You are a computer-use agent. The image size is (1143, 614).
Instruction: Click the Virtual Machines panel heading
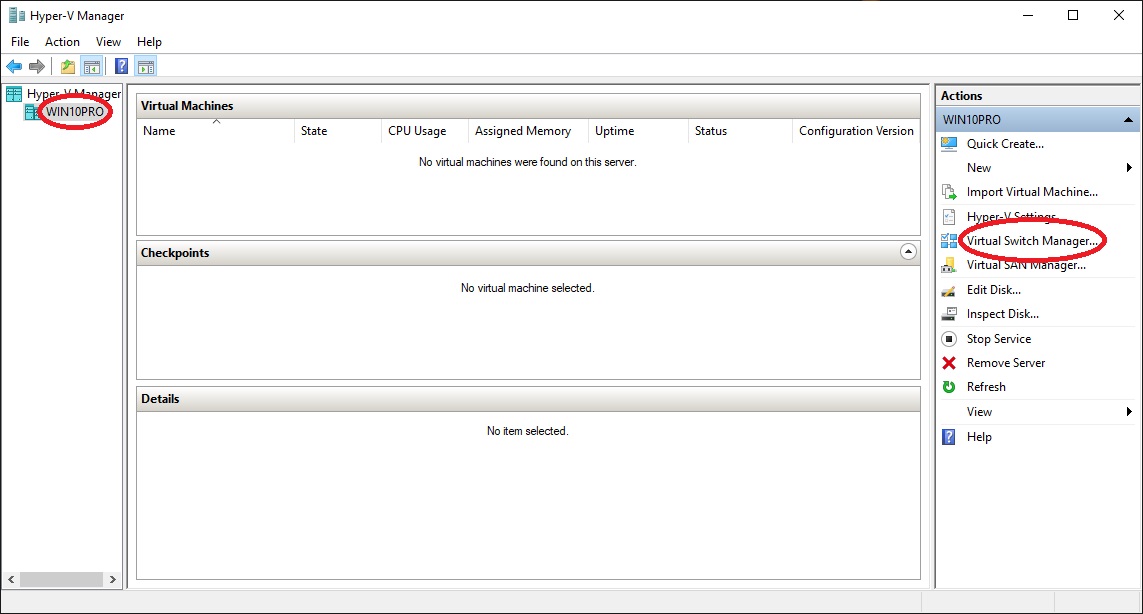pos(187,106)
